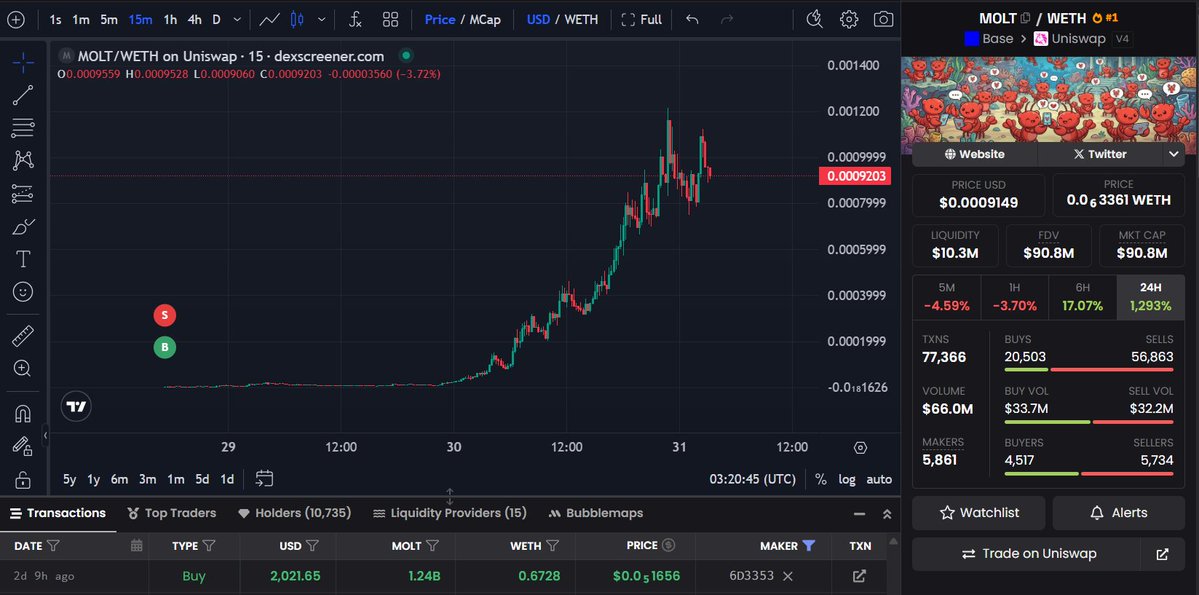Select the pattern drawing tool
This screenshot has height=595, width=1199.
coord(23,161)
